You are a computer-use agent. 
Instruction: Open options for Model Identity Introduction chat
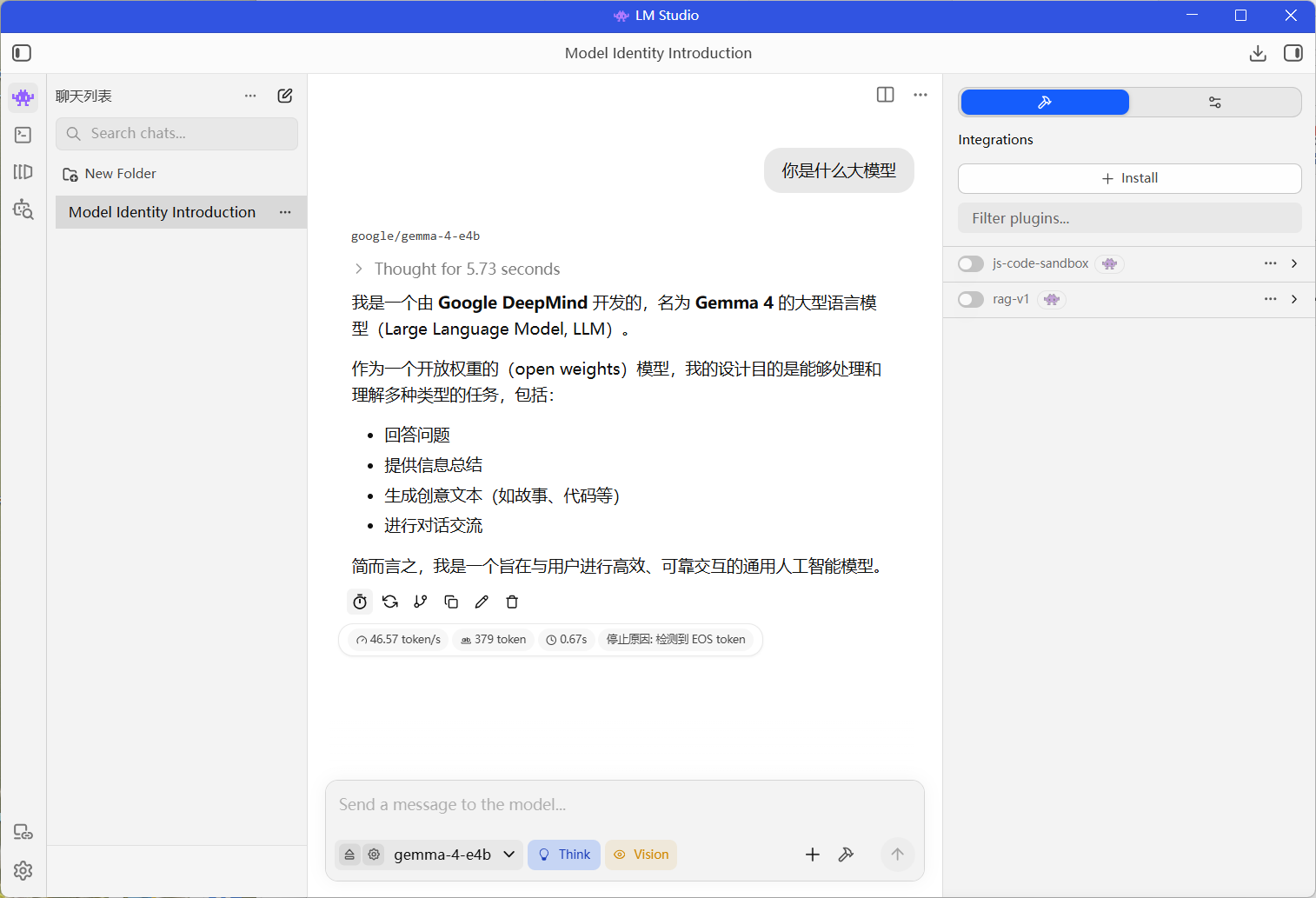pos(285,212)
